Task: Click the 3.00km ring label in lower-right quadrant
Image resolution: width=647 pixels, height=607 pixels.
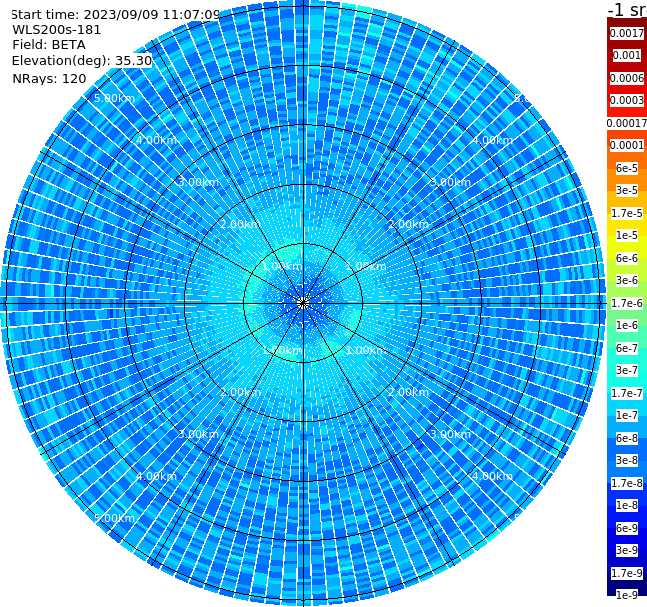Action: pyautogui.click(x=450, y=434)
